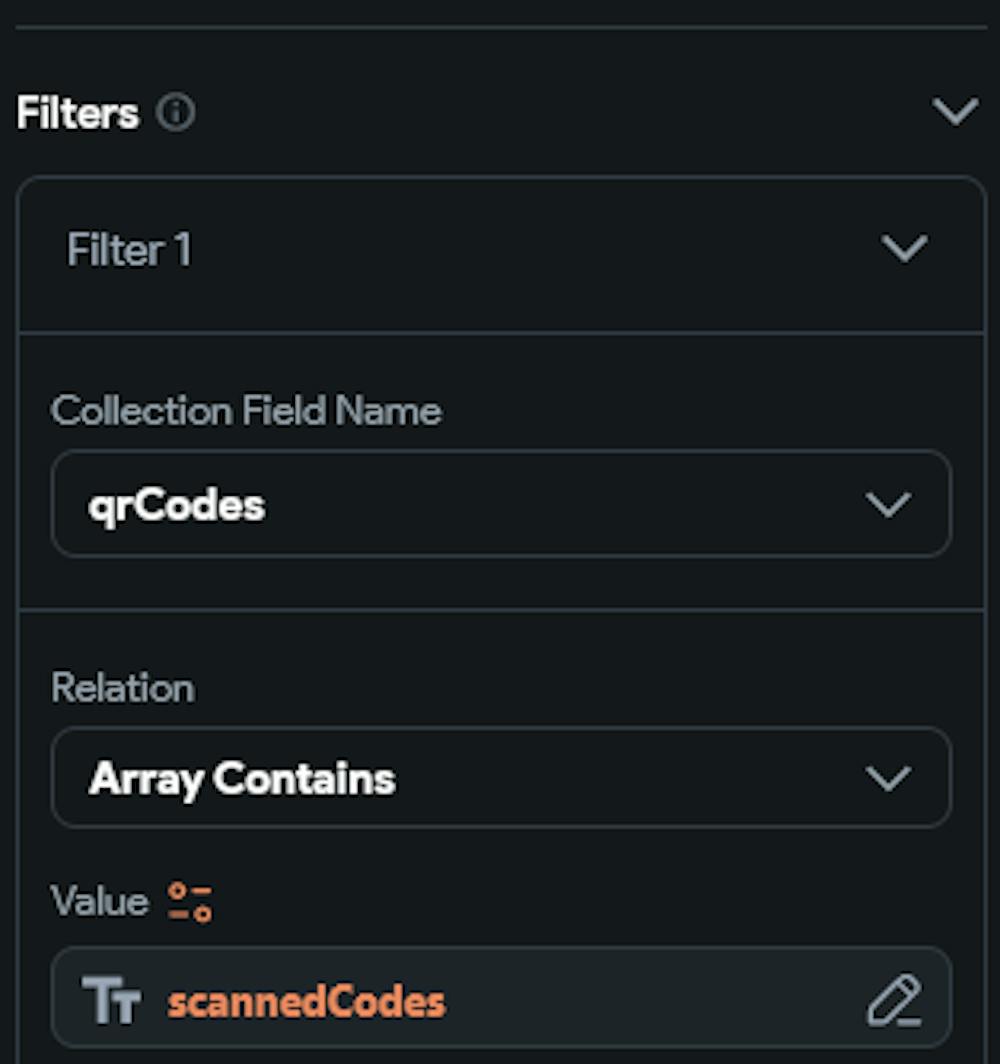
Task: Click the Tt text type icon
Action: (x=111, y=1001)
